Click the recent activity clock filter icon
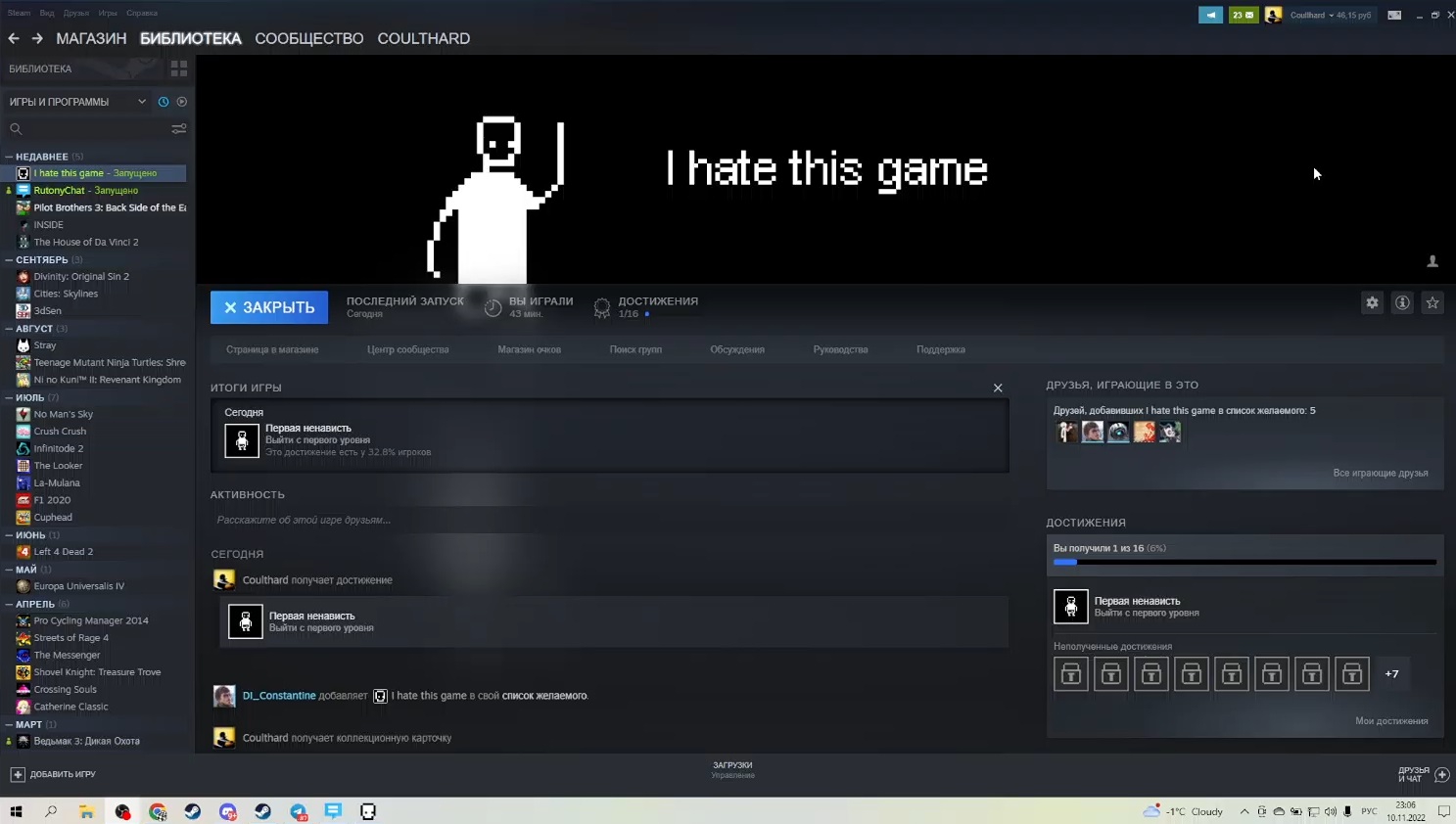Viewport: 1456px width, 824px height. (164, 102)
